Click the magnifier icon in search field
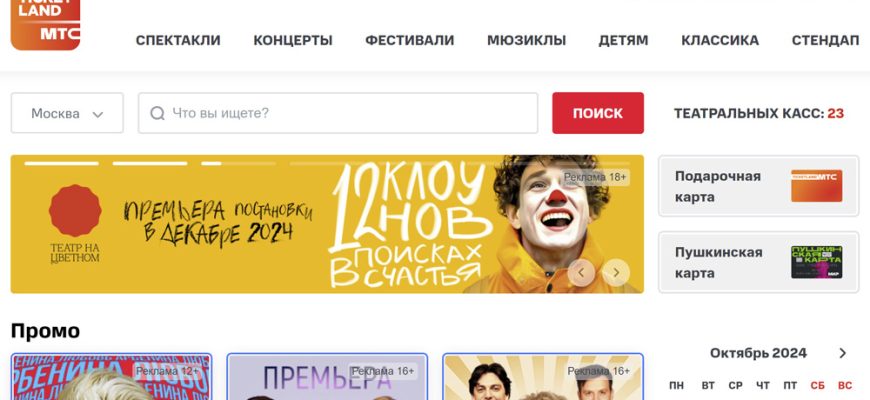The width and height of the screenshot is (870, 400). click(158, 113)
